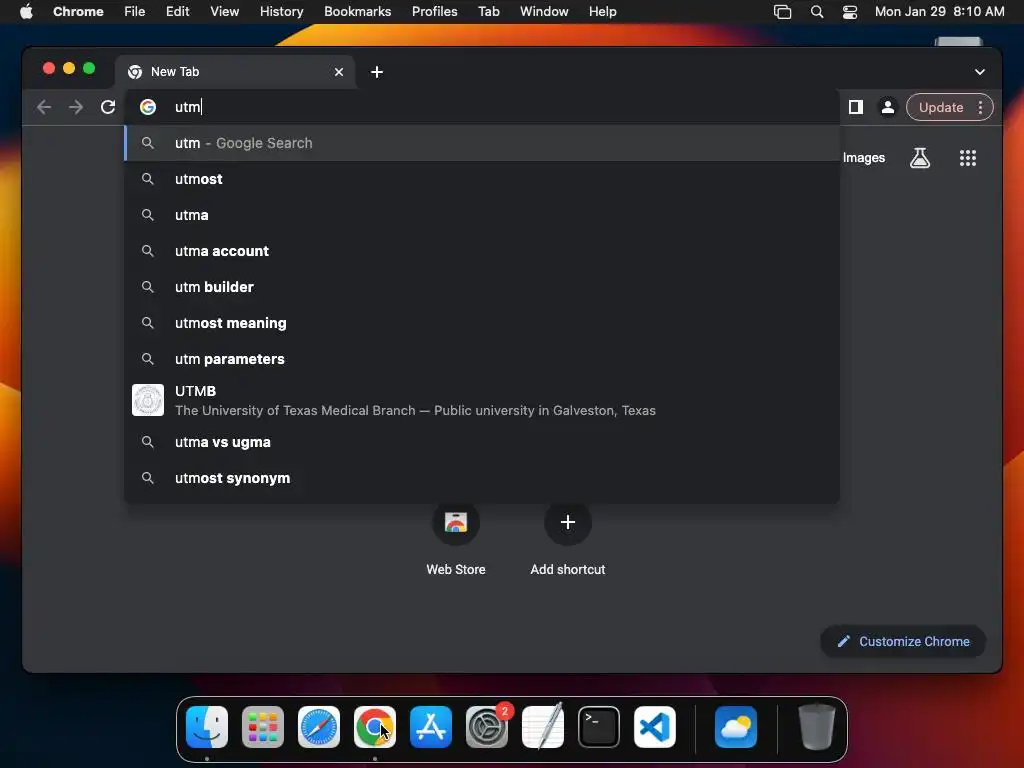Click the Chrome app menu in the menu bar
Screen dimensions: 1024x768
pos(78,12)
